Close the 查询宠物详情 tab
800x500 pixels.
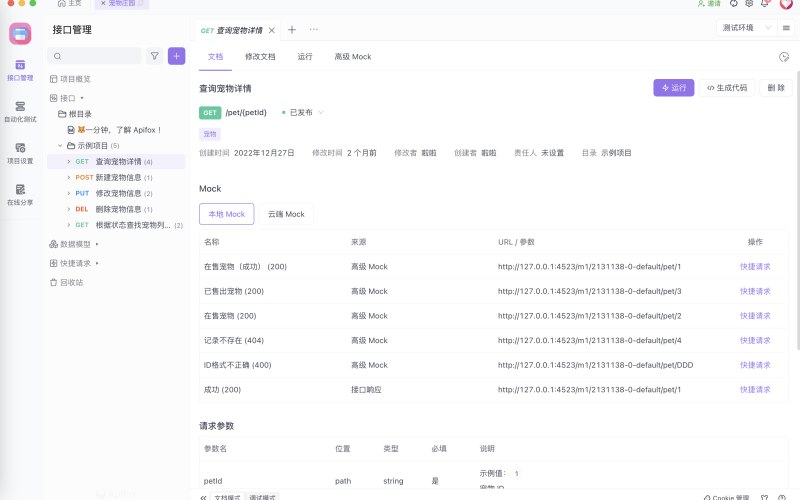[272, 30]
